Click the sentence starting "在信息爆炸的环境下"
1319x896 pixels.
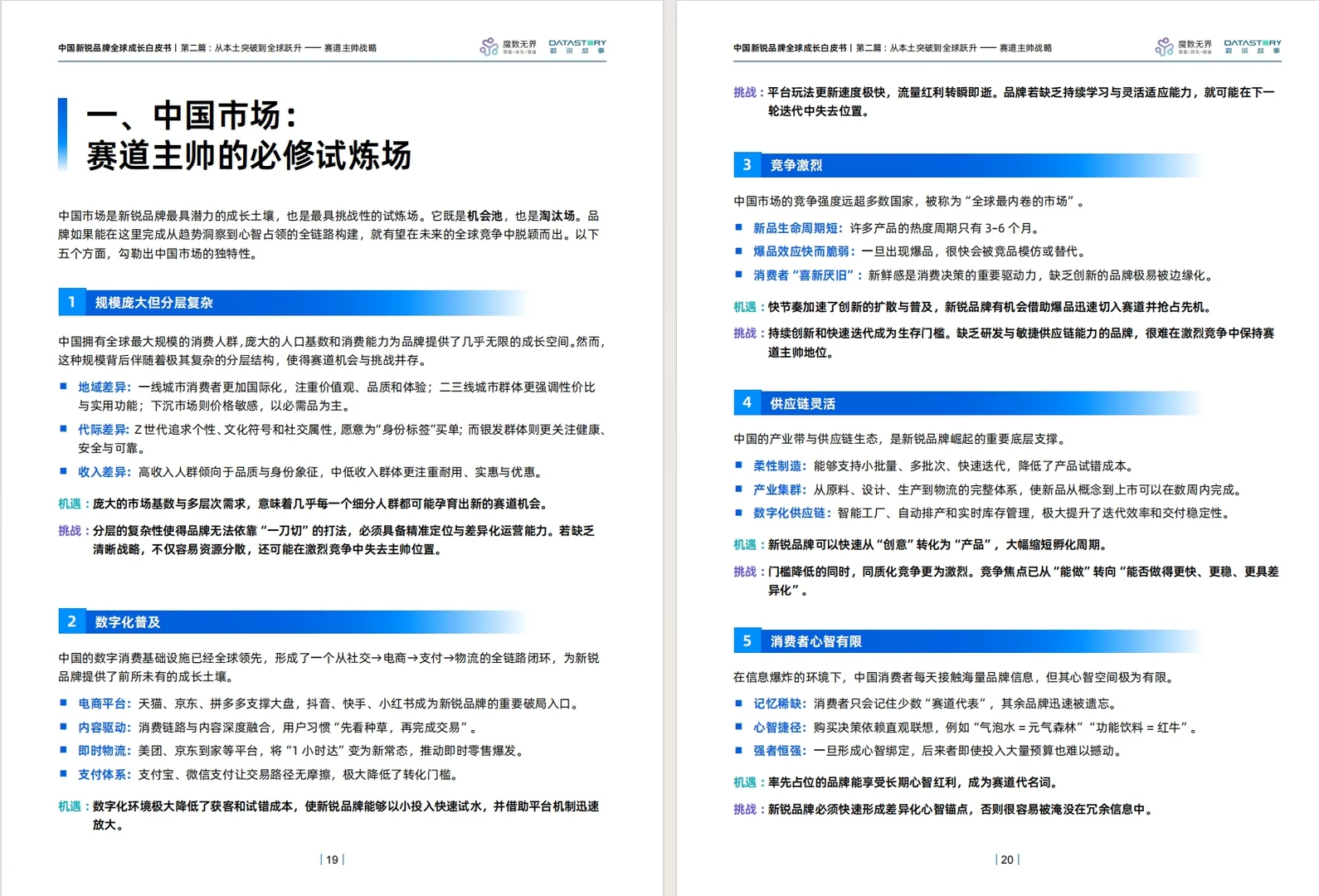click(956, 677)
